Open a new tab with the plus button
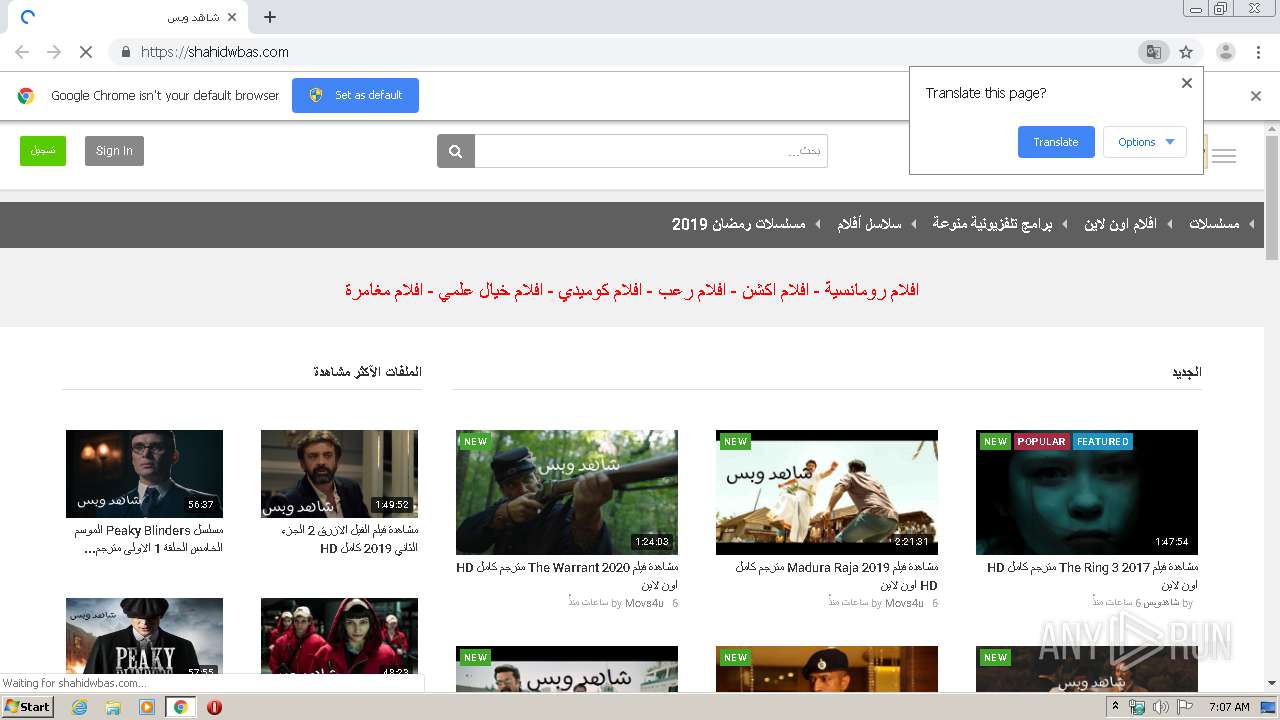This screenshot has height=720, width=1280. [270, 17]
